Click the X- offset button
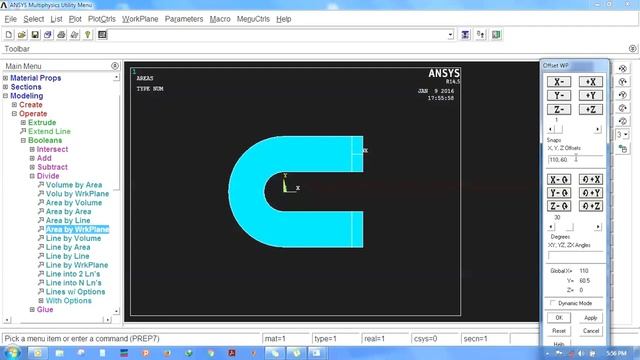 [x=559, y=82]
